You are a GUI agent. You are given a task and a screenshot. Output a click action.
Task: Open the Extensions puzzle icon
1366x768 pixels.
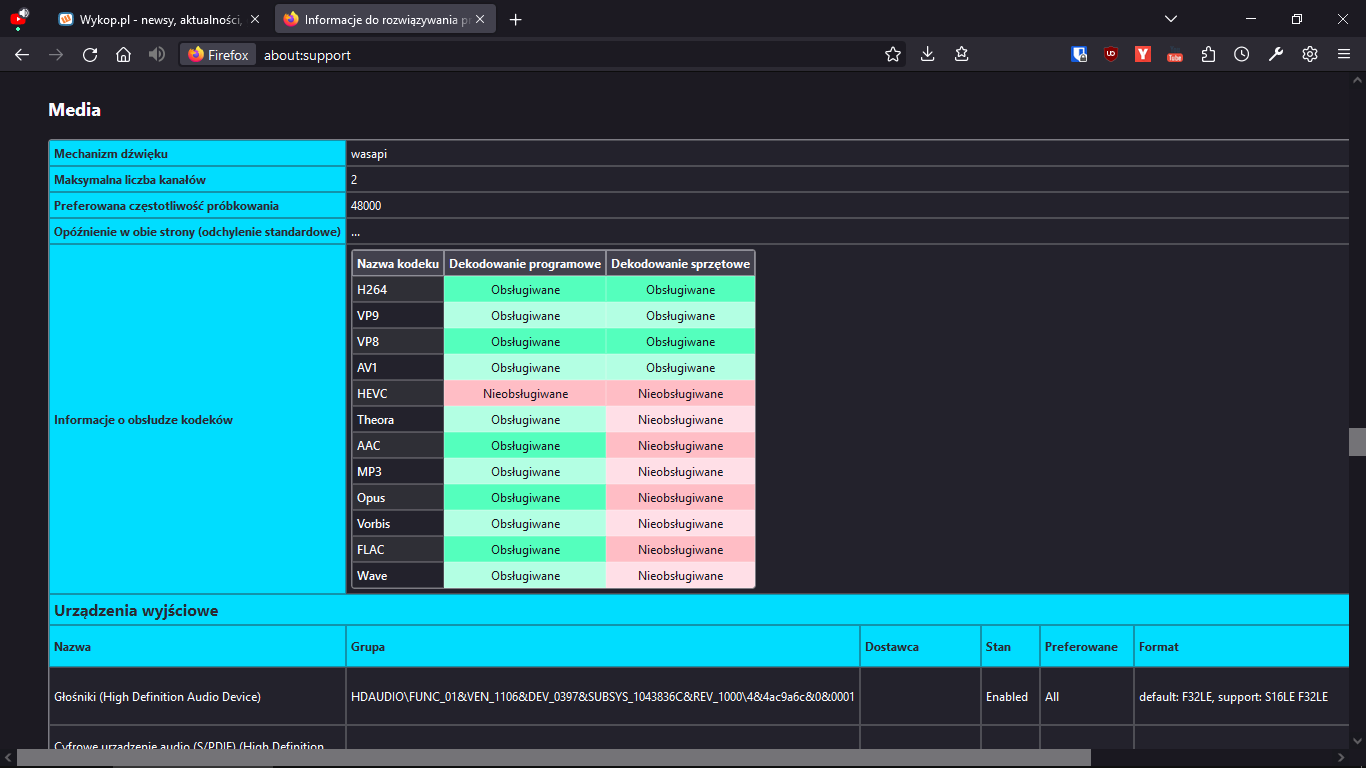1208,55
